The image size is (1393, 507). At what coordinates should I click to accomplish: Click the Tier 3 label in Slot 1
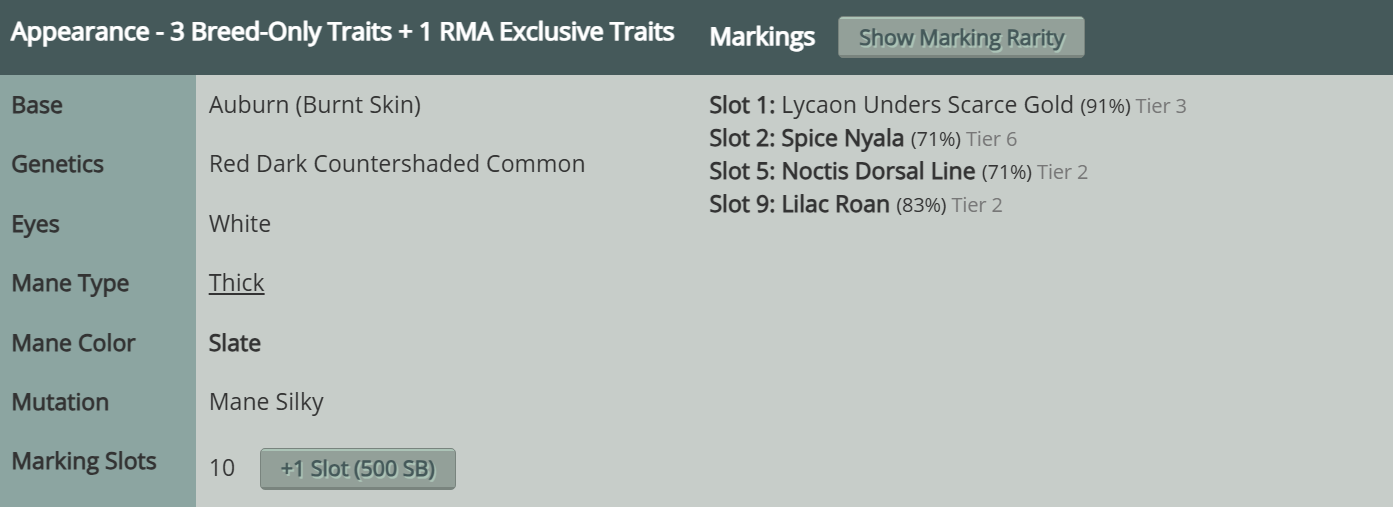pos(1161,106)
